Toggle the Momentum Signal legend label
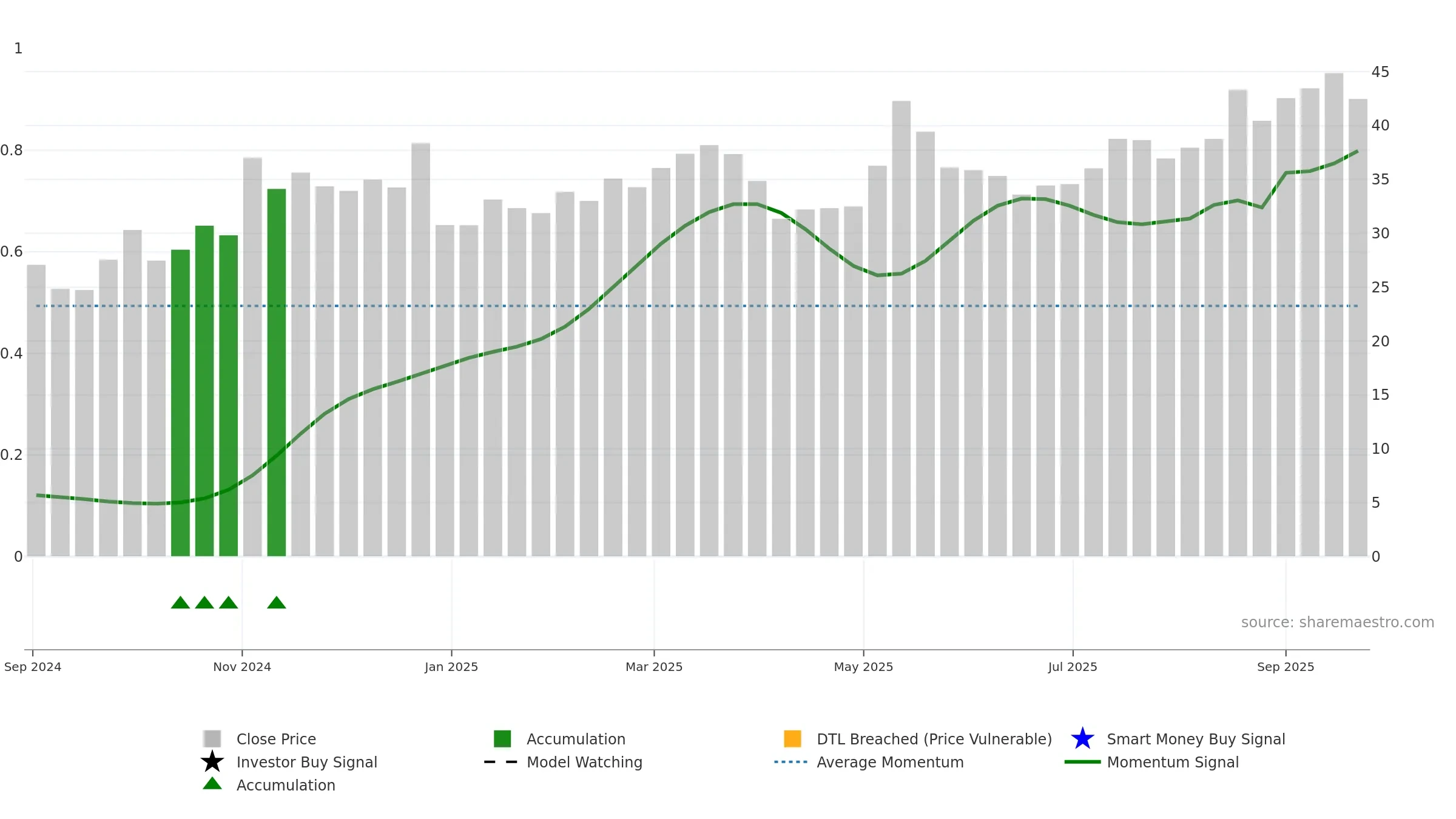1456x819 pixels. pos(1173,762)
